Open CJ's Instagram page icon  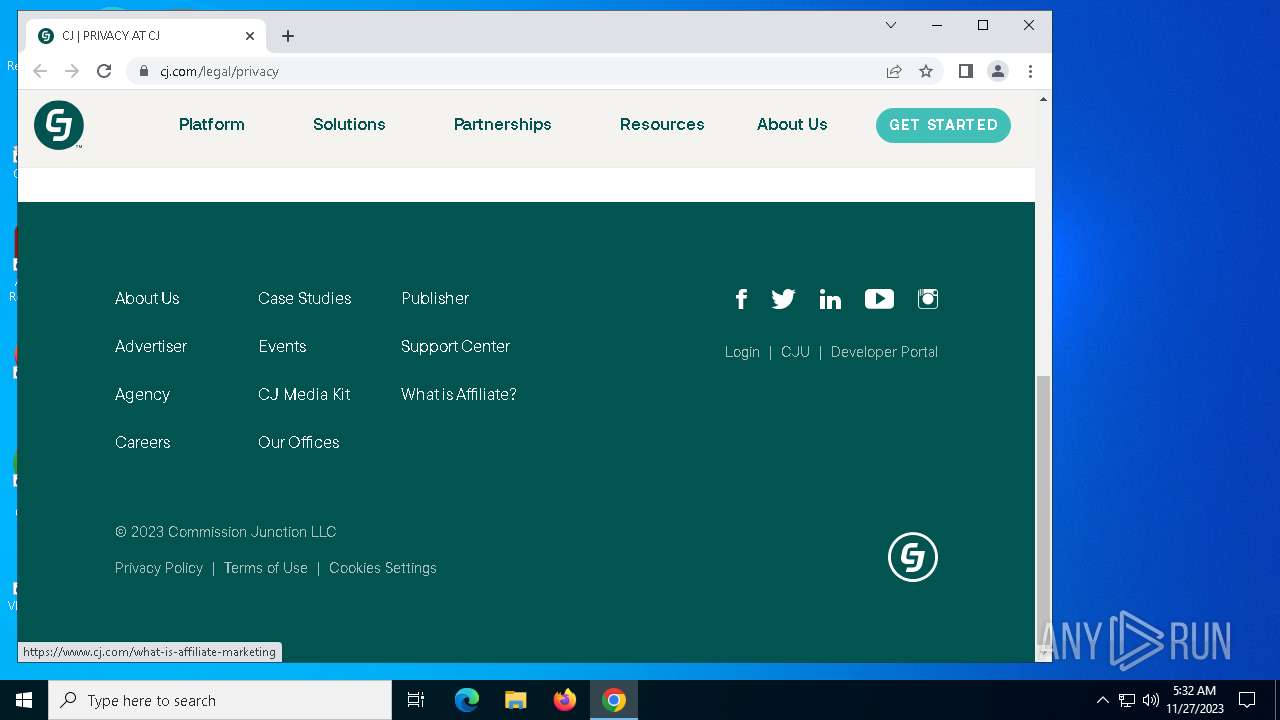pyautogui.click(x=928, y=299)
